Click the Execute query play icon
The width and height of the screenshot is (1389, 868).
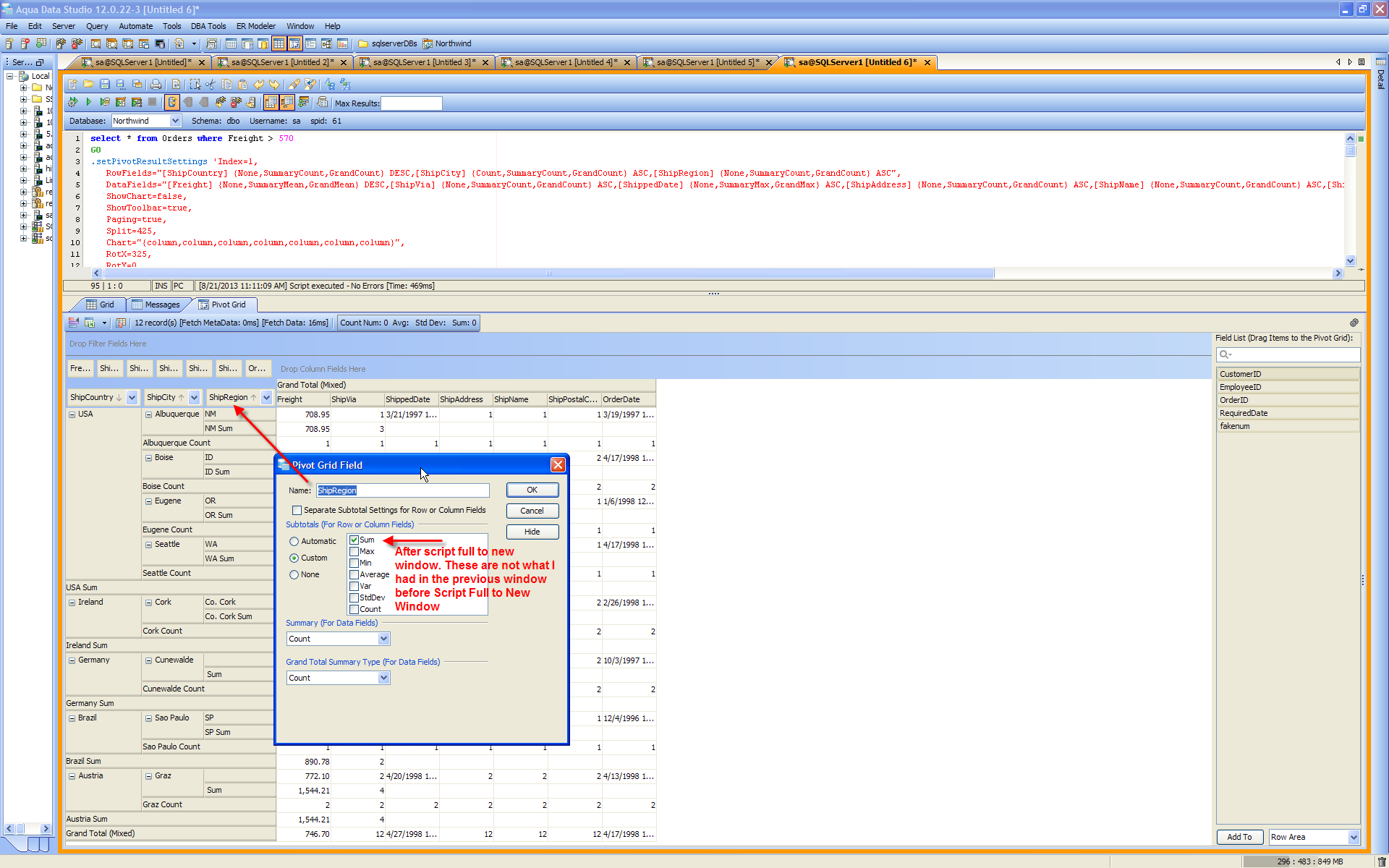[88, 102]
